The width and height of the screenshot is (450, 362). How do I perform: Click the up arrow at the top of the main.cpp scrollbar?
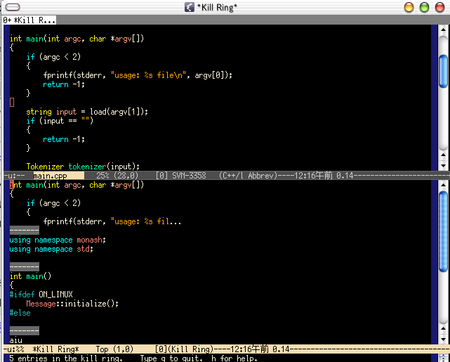coord(443,29)
